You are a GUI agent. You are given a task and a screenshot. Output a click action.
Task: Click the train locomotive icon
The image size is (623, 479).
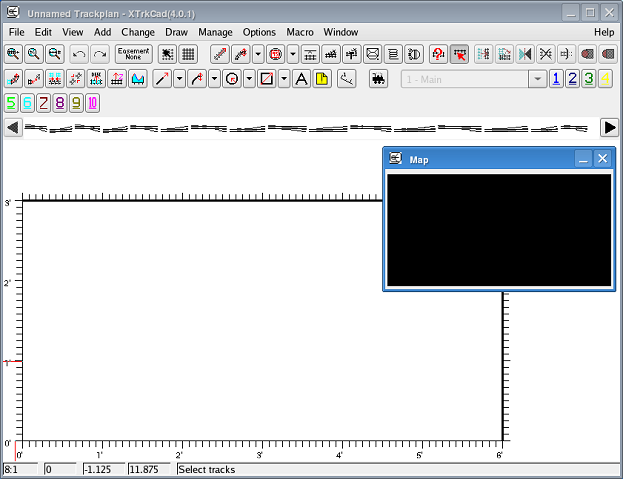coord(378,79)
